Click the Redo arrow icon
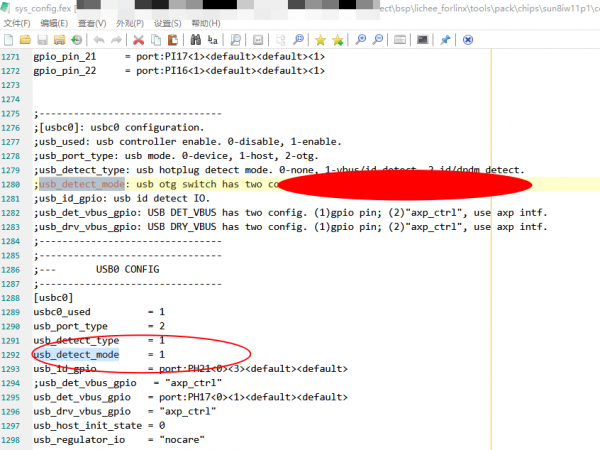600x450 pixels. [x=116, y=40]
